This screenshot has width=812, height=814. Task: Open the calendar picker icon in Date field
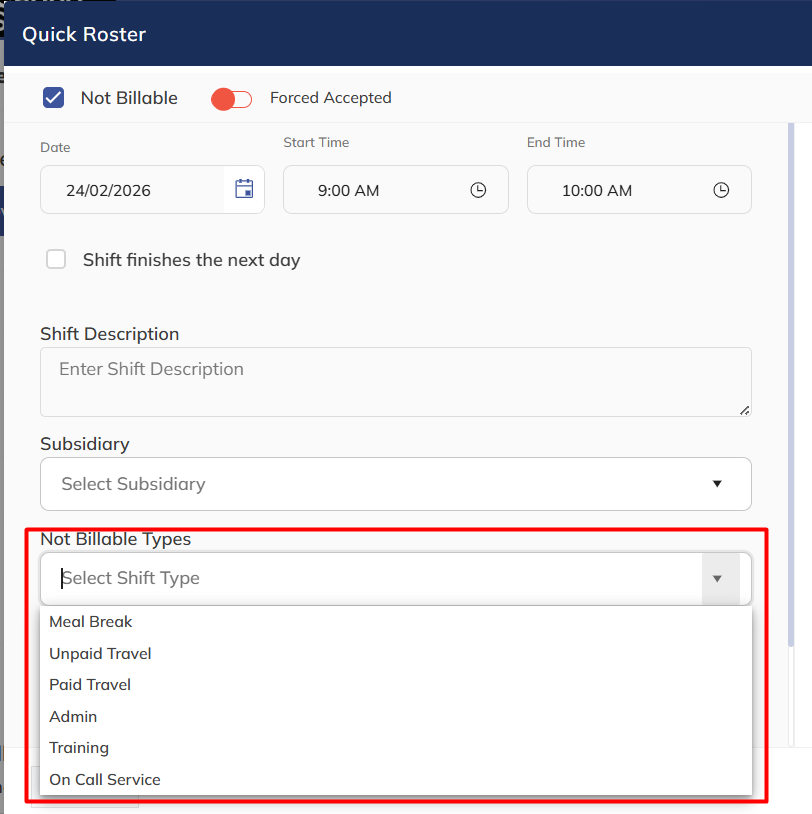tap(244, 189)
